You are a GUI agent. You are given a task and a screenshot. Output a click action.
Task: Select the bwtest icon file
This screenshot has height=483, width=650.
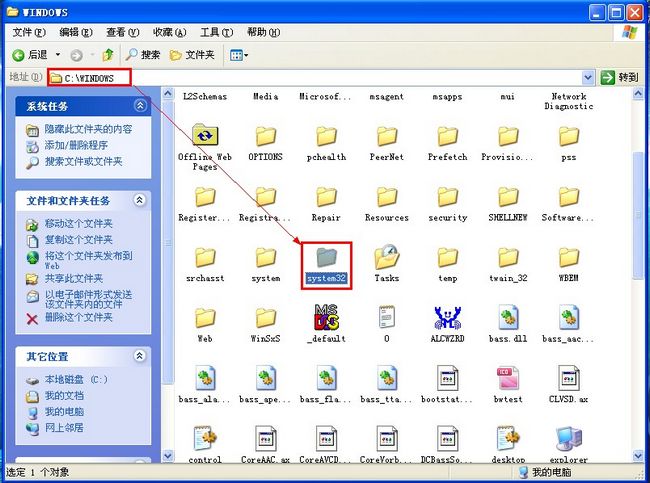(x=508, y=379)
